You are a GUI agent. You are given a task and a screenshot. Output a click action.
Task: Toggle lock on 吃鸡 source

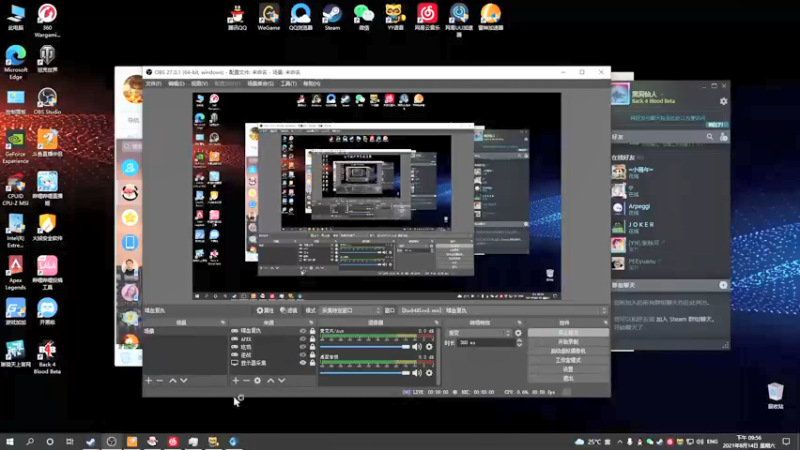coord(312,347)
